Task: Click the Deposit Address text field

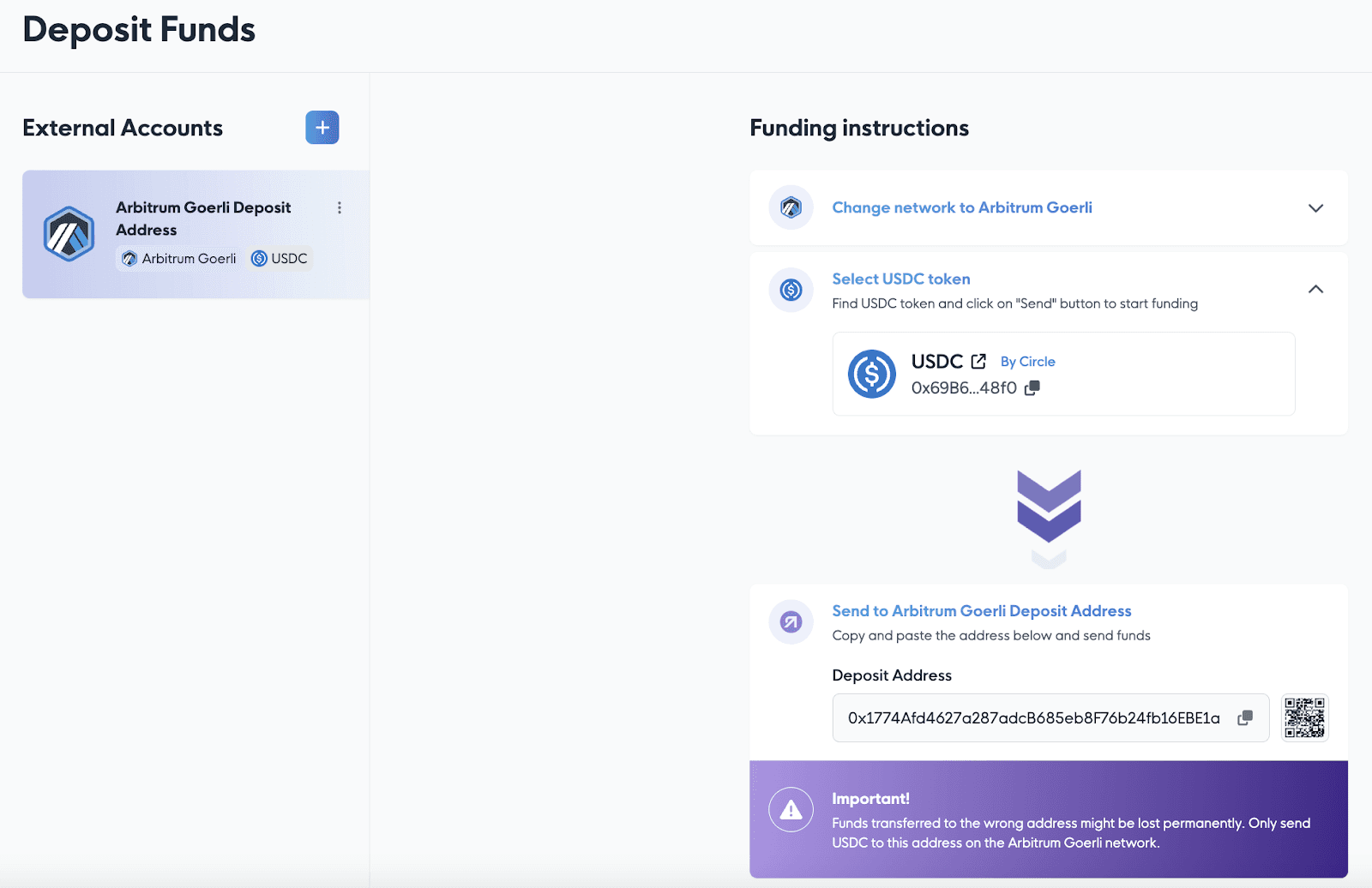Action: [1050, 717]
